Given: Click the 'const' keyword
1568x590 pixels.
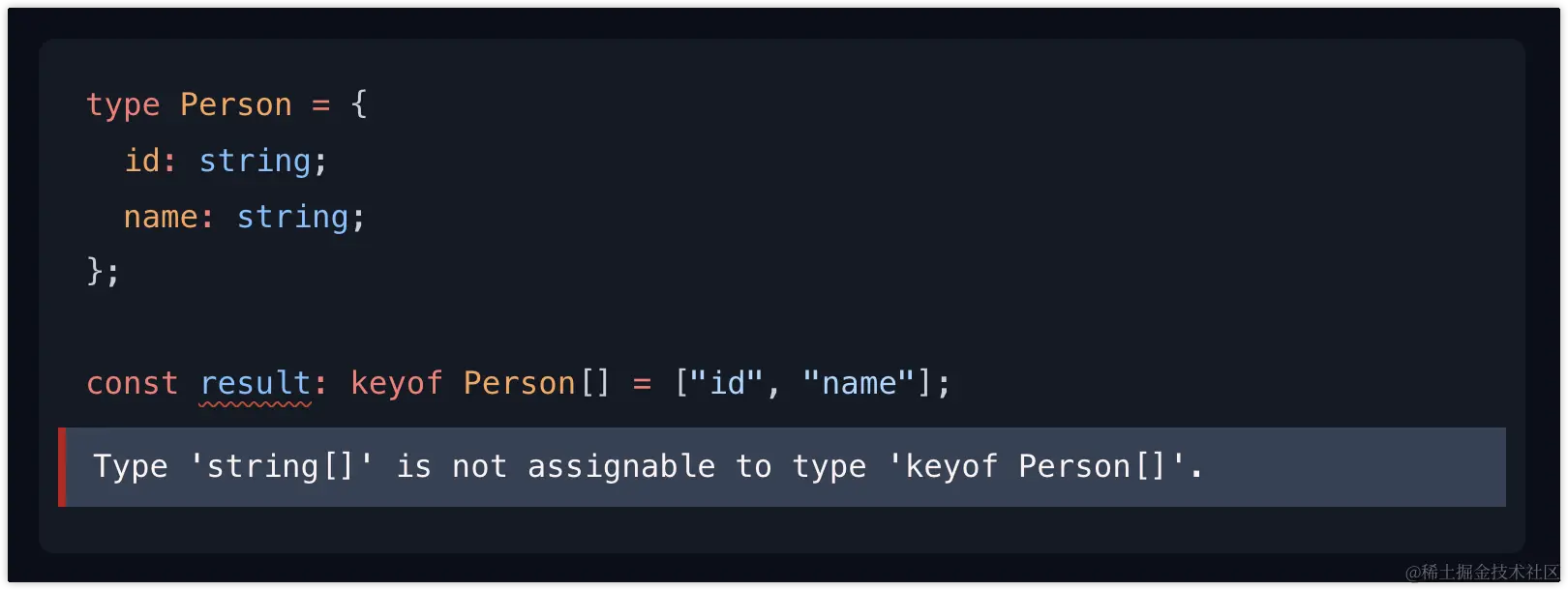Looking at the screenshot, I should (x=133, y=383).
